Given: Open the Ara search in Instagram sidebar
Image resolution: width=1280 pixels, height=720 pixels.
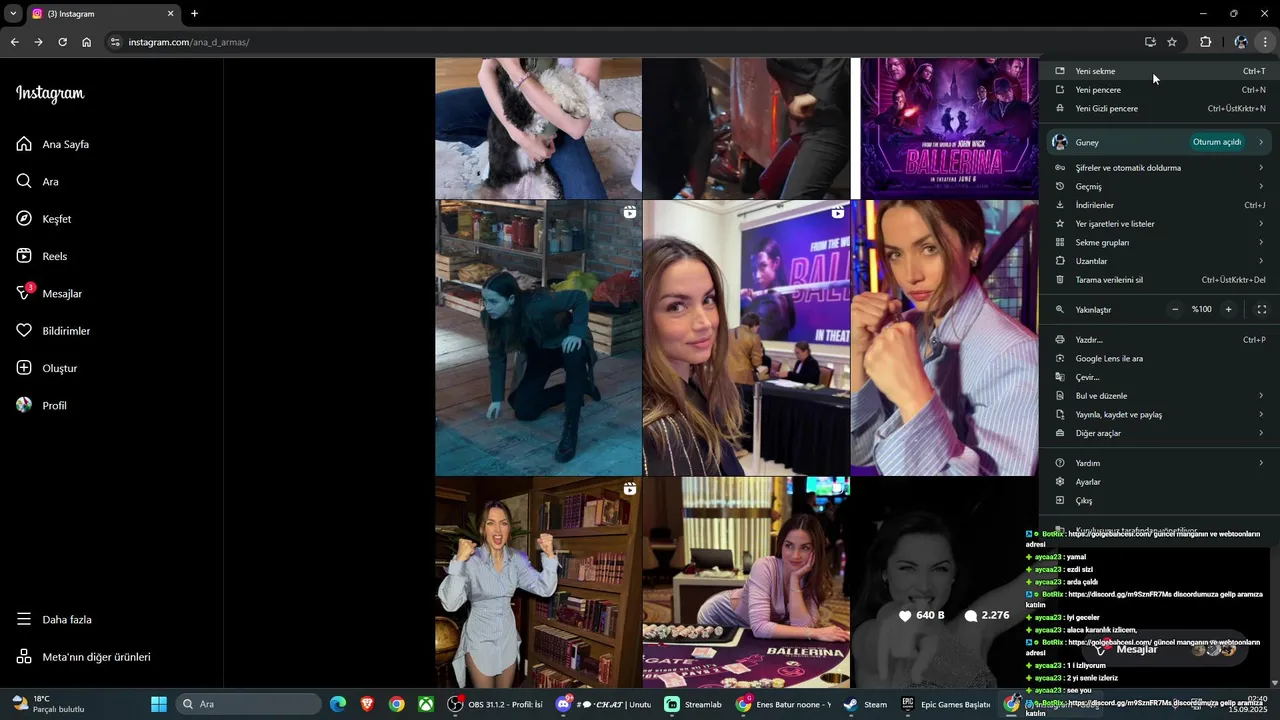Looking at the screenshot, I should [37, 182].
